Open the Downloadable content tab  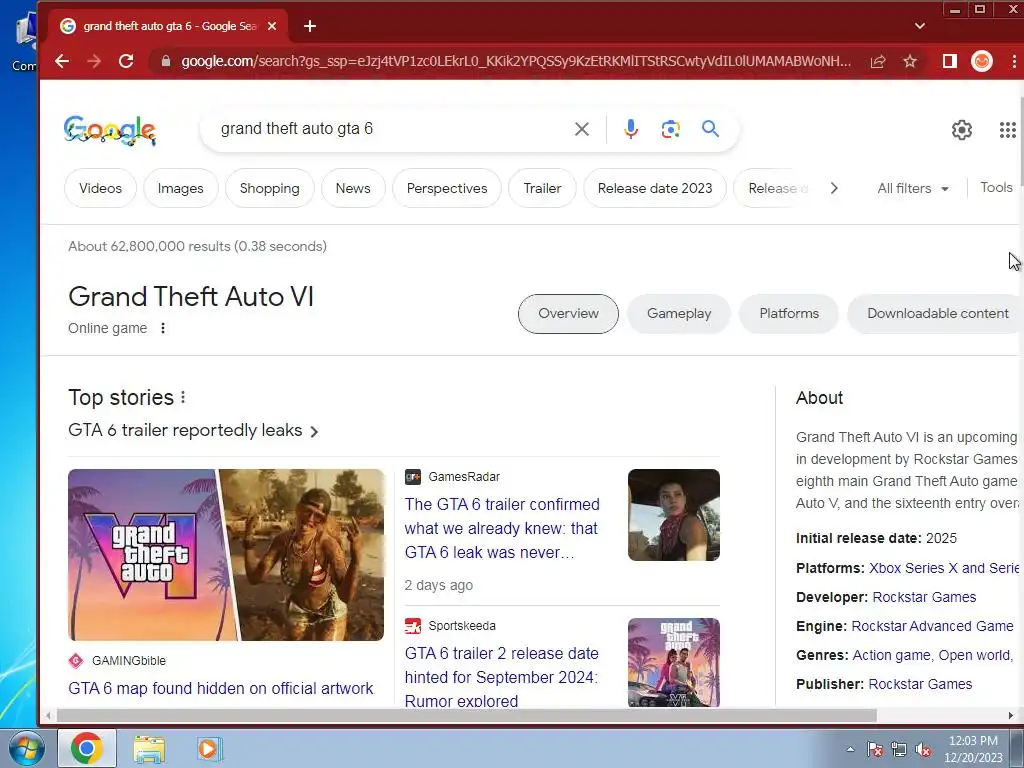coord(935,313)
